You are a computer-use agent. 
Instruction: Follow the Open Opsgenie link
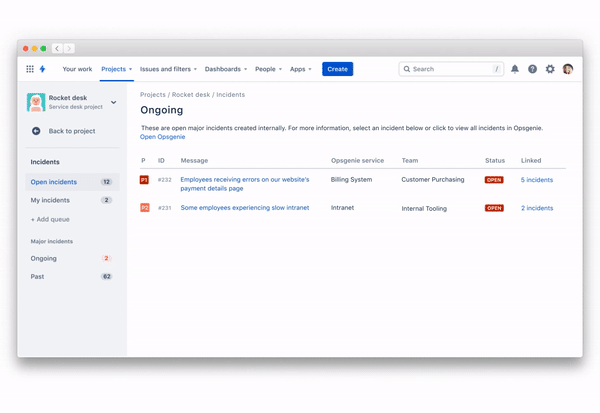pos(161,137)
